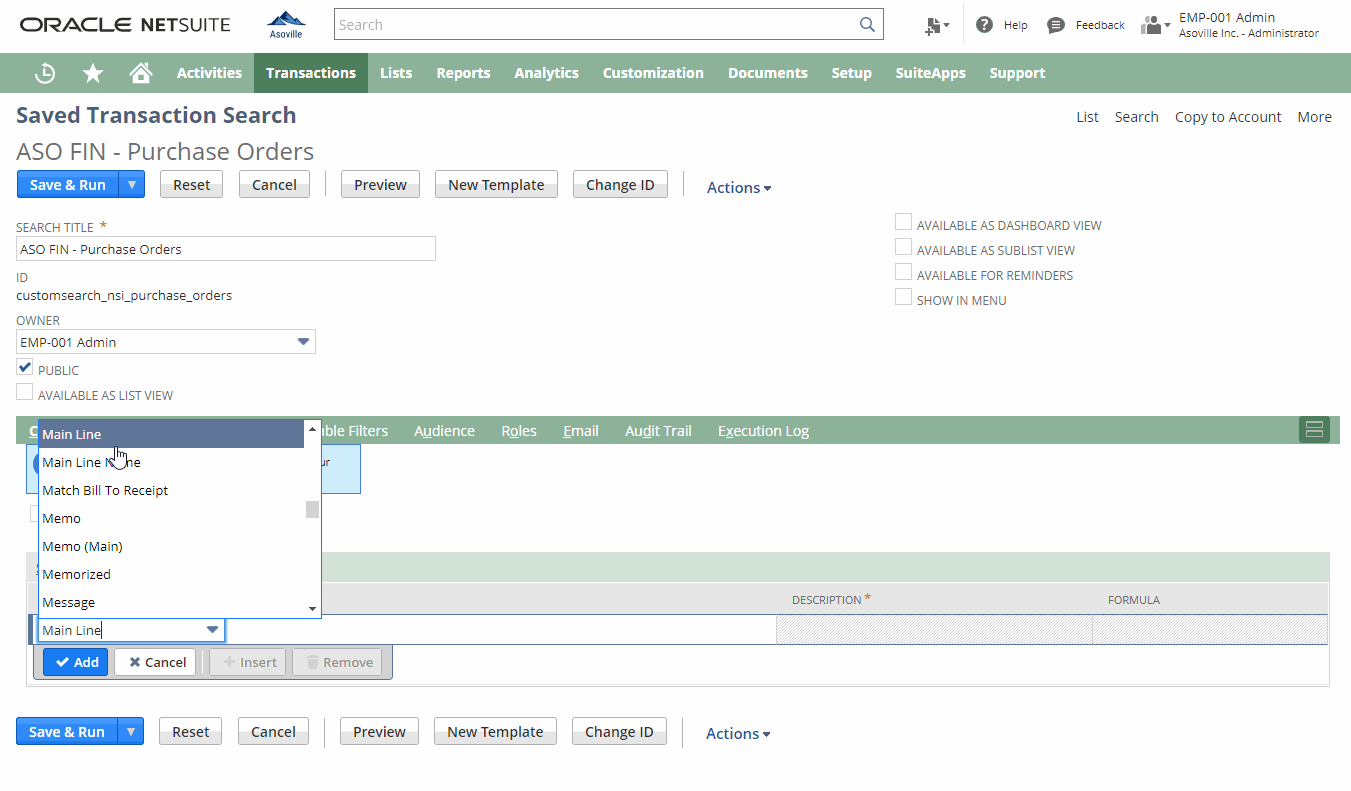Pick the Memo option
Image resolution: width=1351 pixels, height=791 pixels.
[171, 518]
